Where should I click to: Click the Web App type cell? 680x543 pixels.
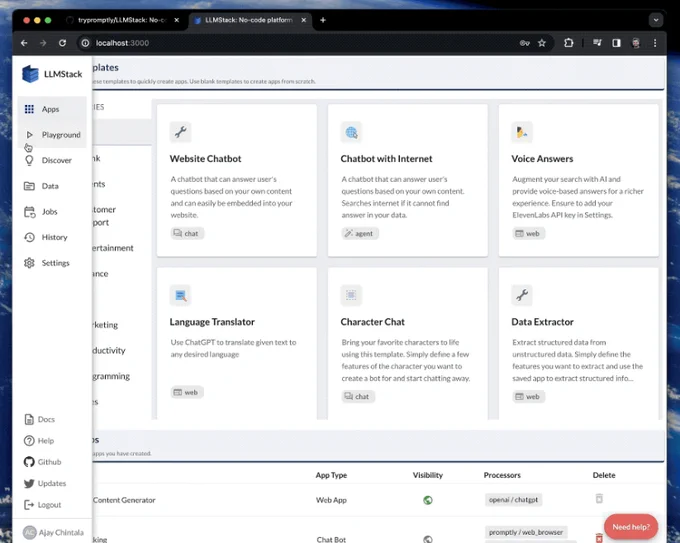331,500
